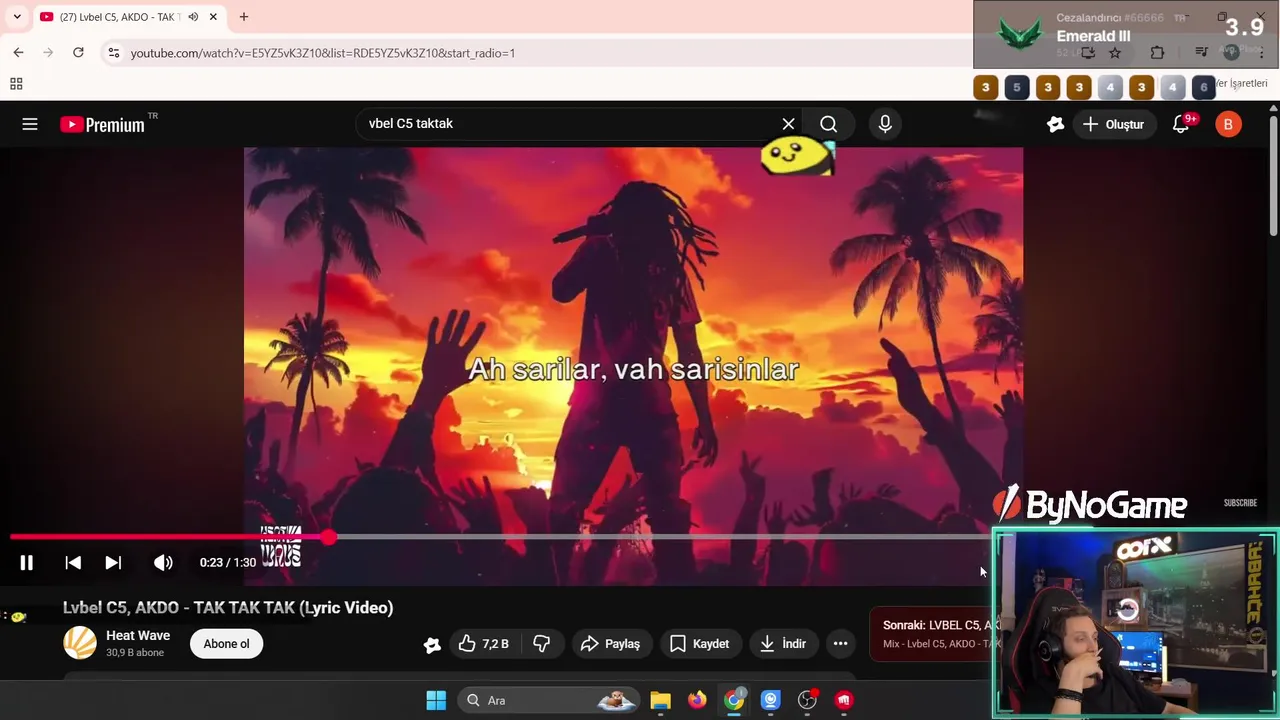Switch to Chrome on the taskbar
The image size is (1280, 720).
coord(734,700)
